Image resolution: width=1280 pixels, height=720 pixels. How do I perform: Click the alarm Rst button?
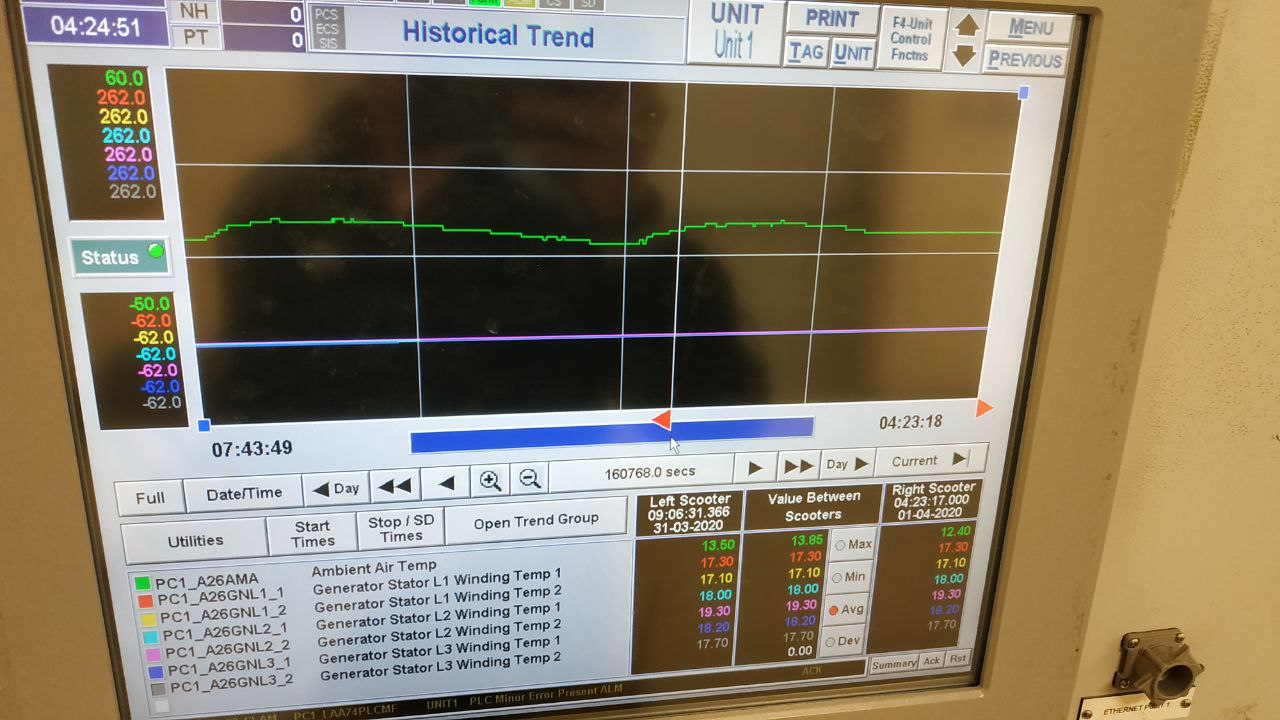pyautogui.click(x=957, y=660)
